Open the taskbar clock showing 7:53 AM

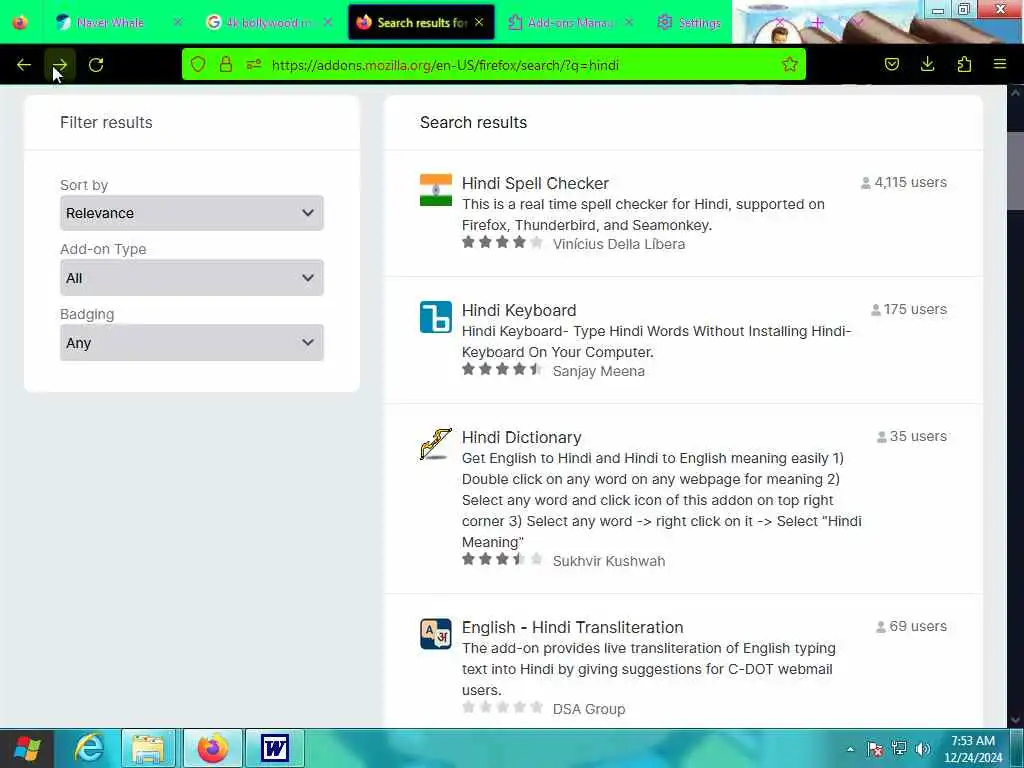coord(973,749)
